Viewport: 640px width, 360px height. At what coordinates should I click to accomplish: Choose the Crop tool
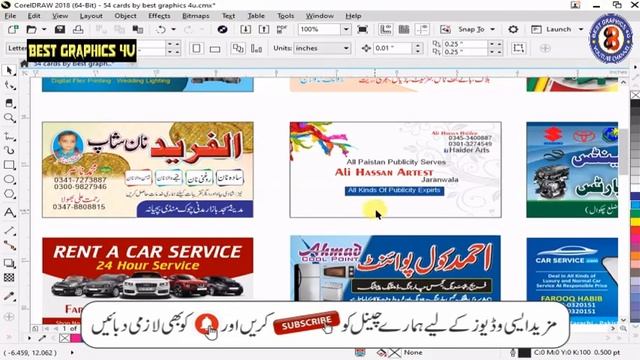9,102
